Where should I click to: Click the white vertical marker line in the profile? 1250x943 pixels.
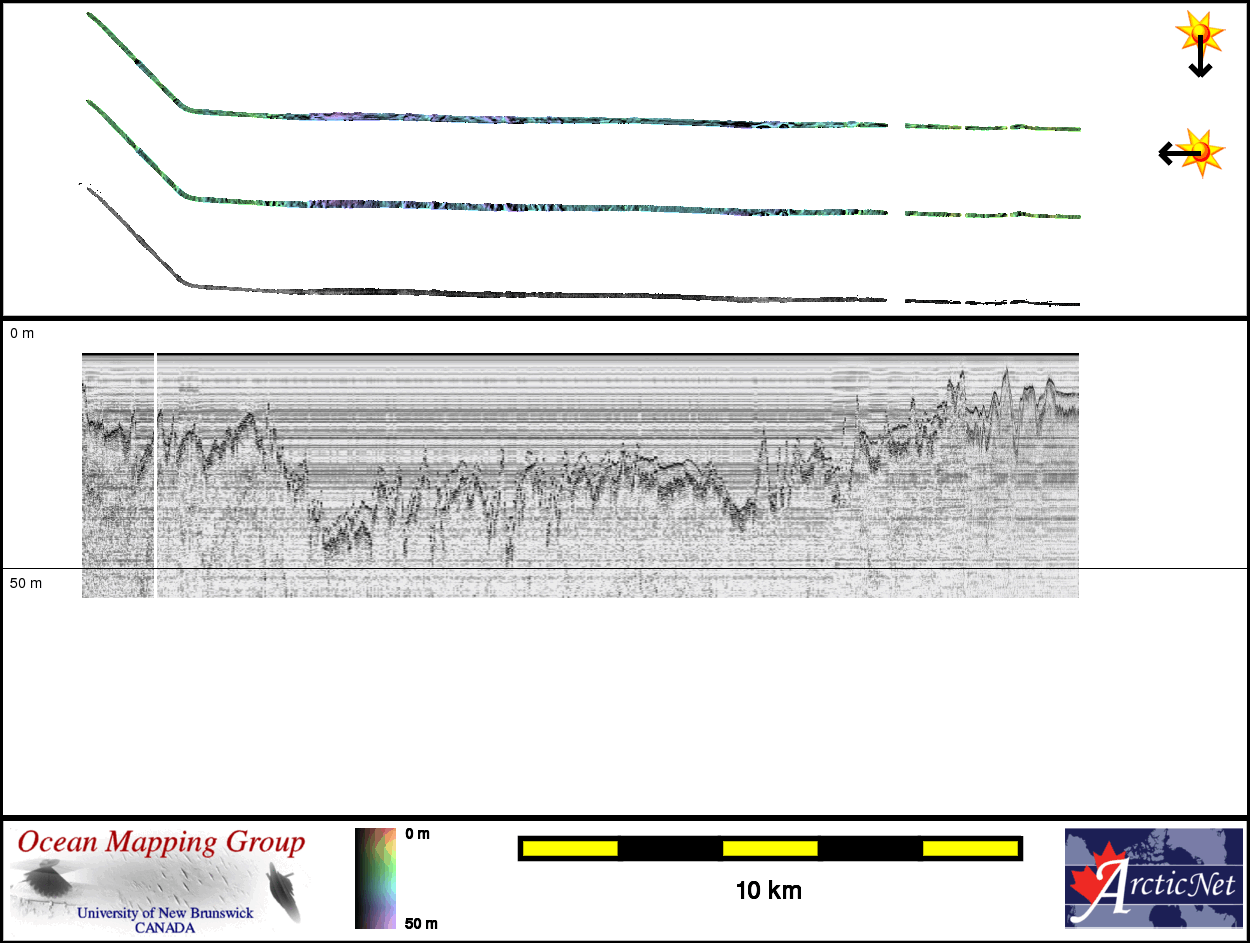pos(155,475)
